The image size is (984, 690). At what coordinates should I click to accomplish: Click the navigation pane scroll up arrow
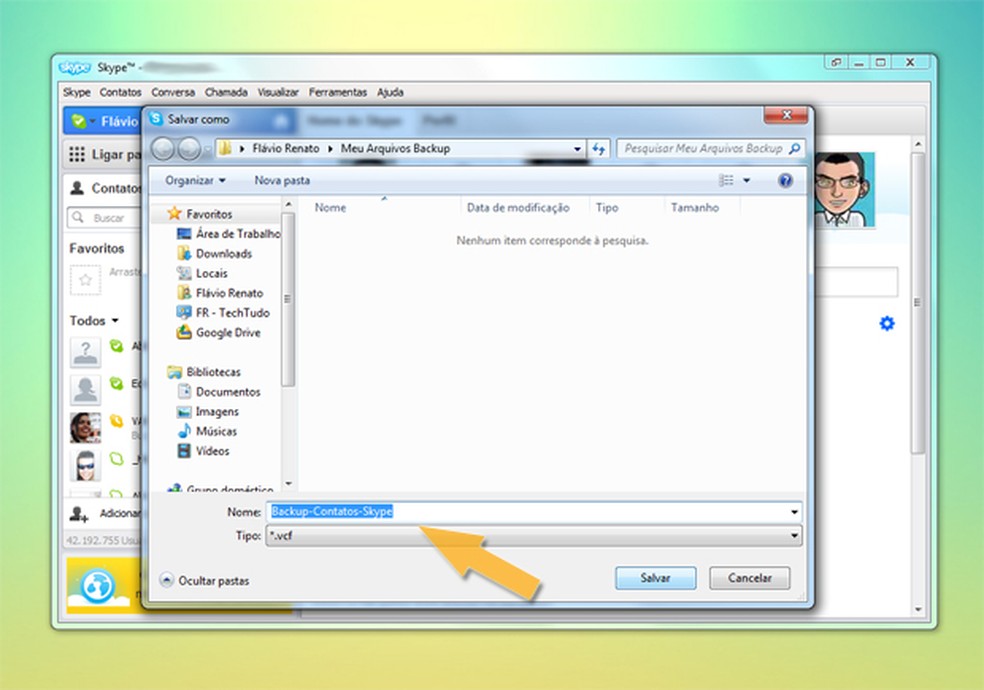coord(288,204)
